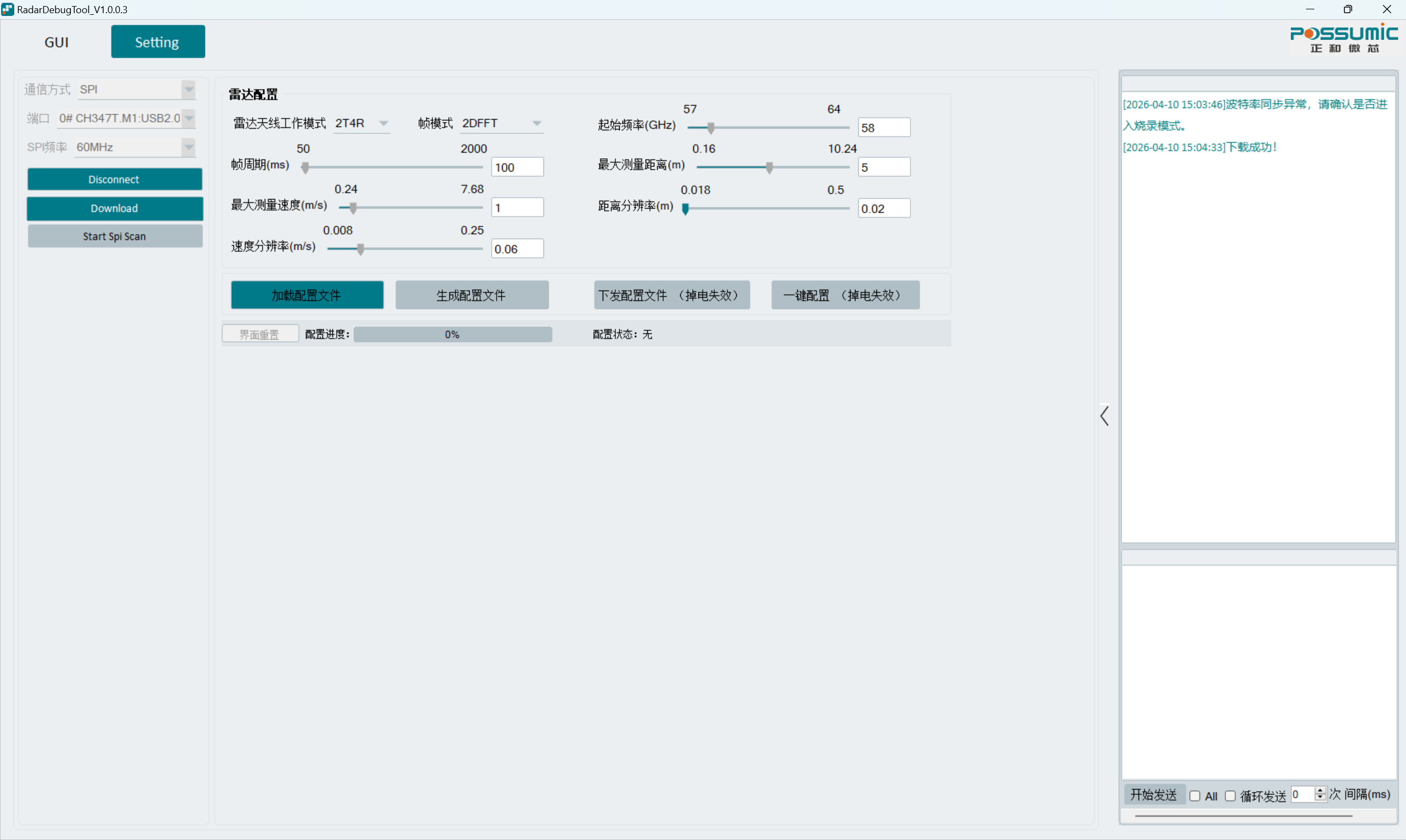Enable the All checkbox
The height and width of the screenshot is (840, 1406).
[1195, 796]
